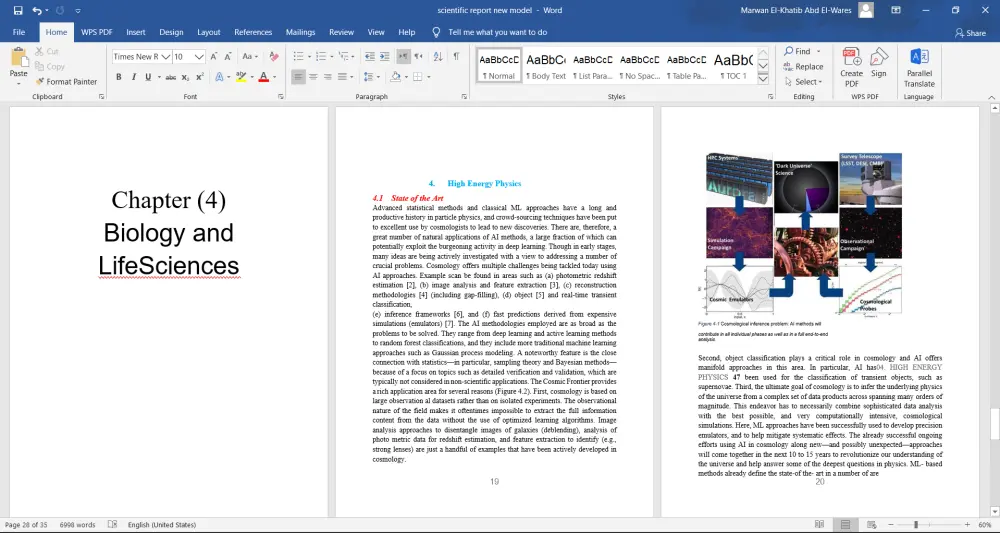
Task: Click the Sign button
Action: [x=879, y=62]
